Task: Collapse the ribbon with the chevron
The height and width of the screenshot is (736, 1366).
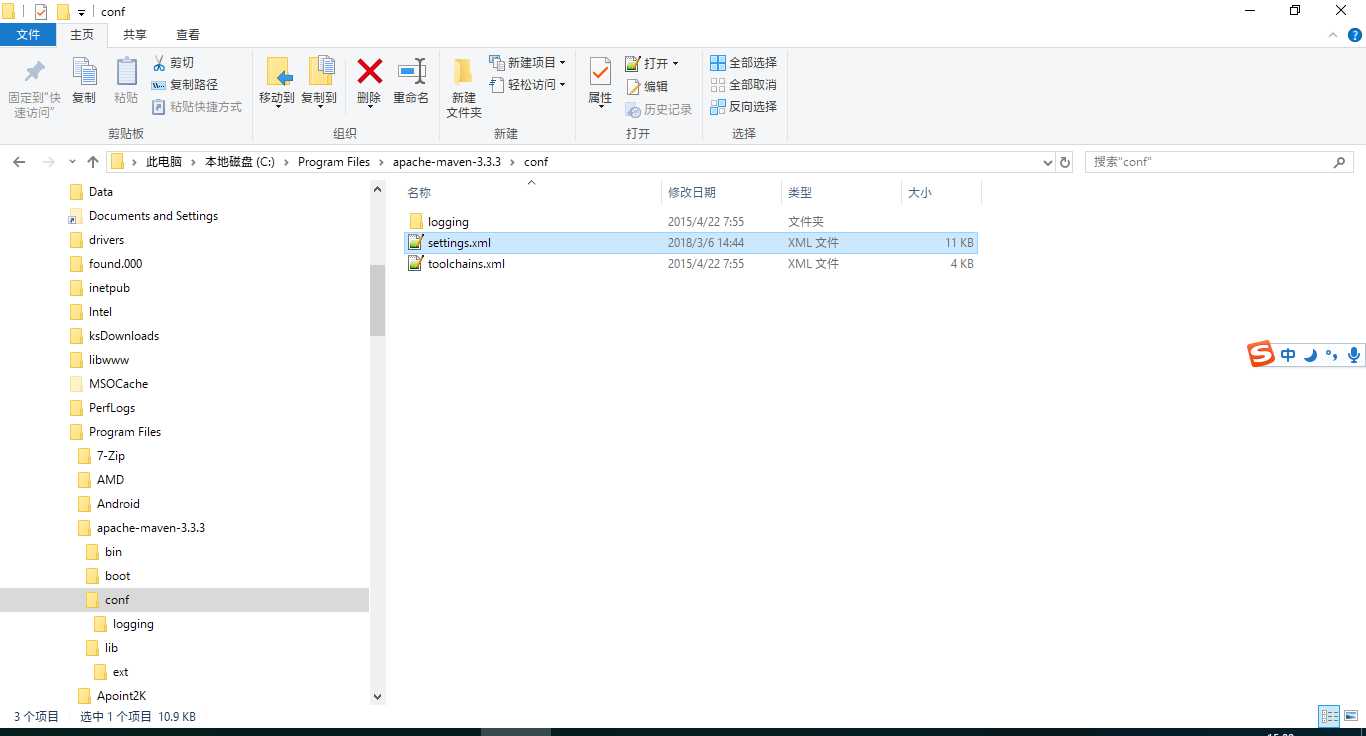Action: pos(1333,35)
